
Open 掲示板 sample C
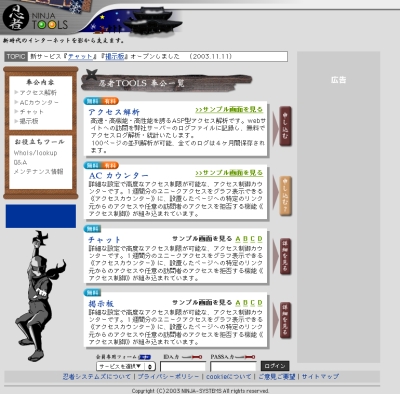[x=253, y=303]
